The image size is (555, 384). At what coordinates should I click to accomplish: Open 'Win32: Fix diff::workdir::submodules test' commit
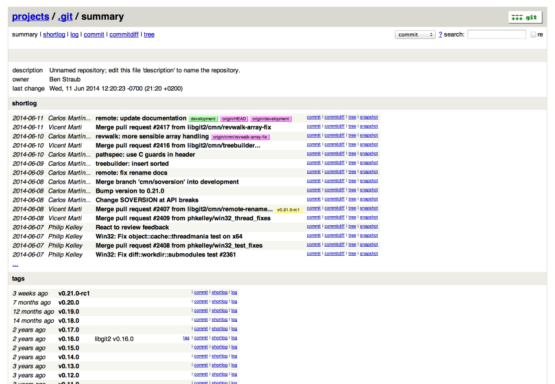click(x=166, y=254)
